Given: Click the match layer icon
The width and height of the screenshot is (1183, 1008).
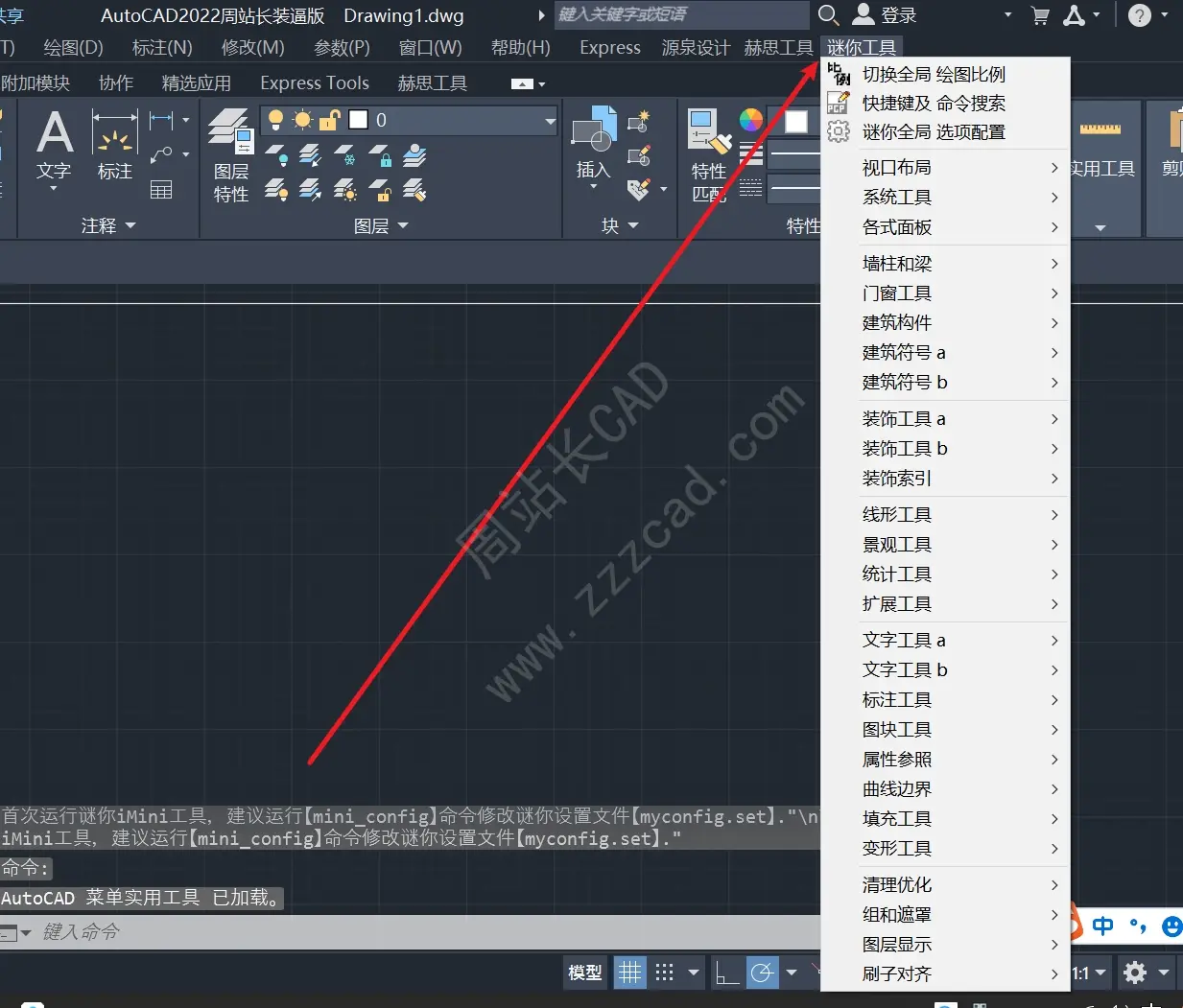Looking at the screenshot, I should [414, 190].
